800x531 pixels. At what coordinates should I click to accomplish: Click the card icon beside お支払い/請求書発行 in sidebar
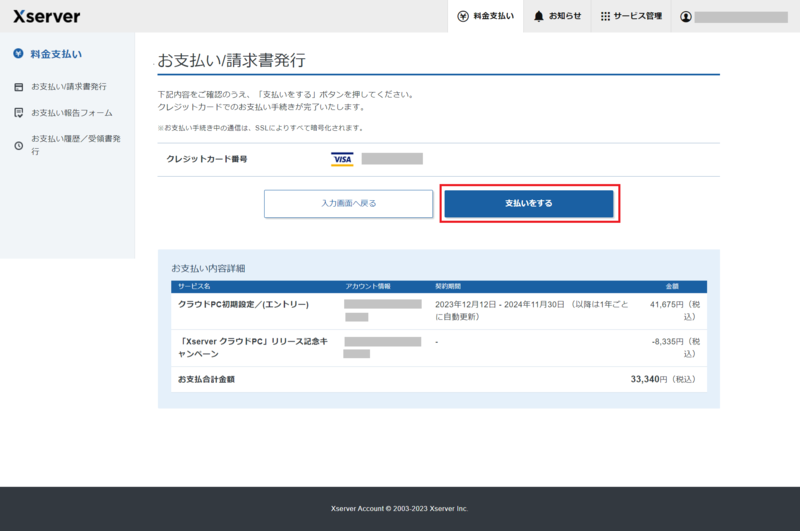click(18, 87)
